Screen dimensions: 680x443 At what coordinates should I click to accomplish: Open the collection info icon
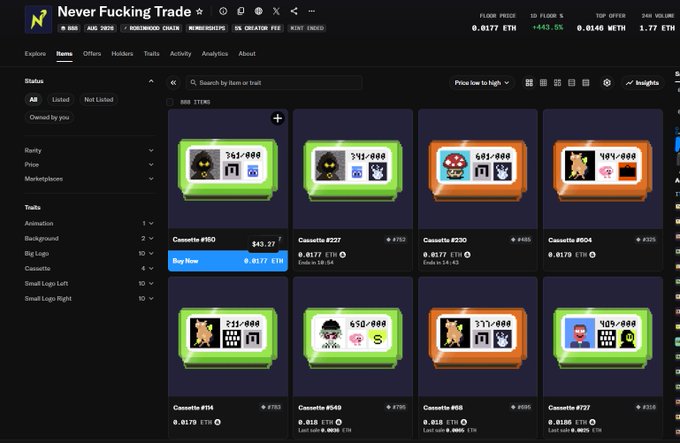(x=223, y=11)
